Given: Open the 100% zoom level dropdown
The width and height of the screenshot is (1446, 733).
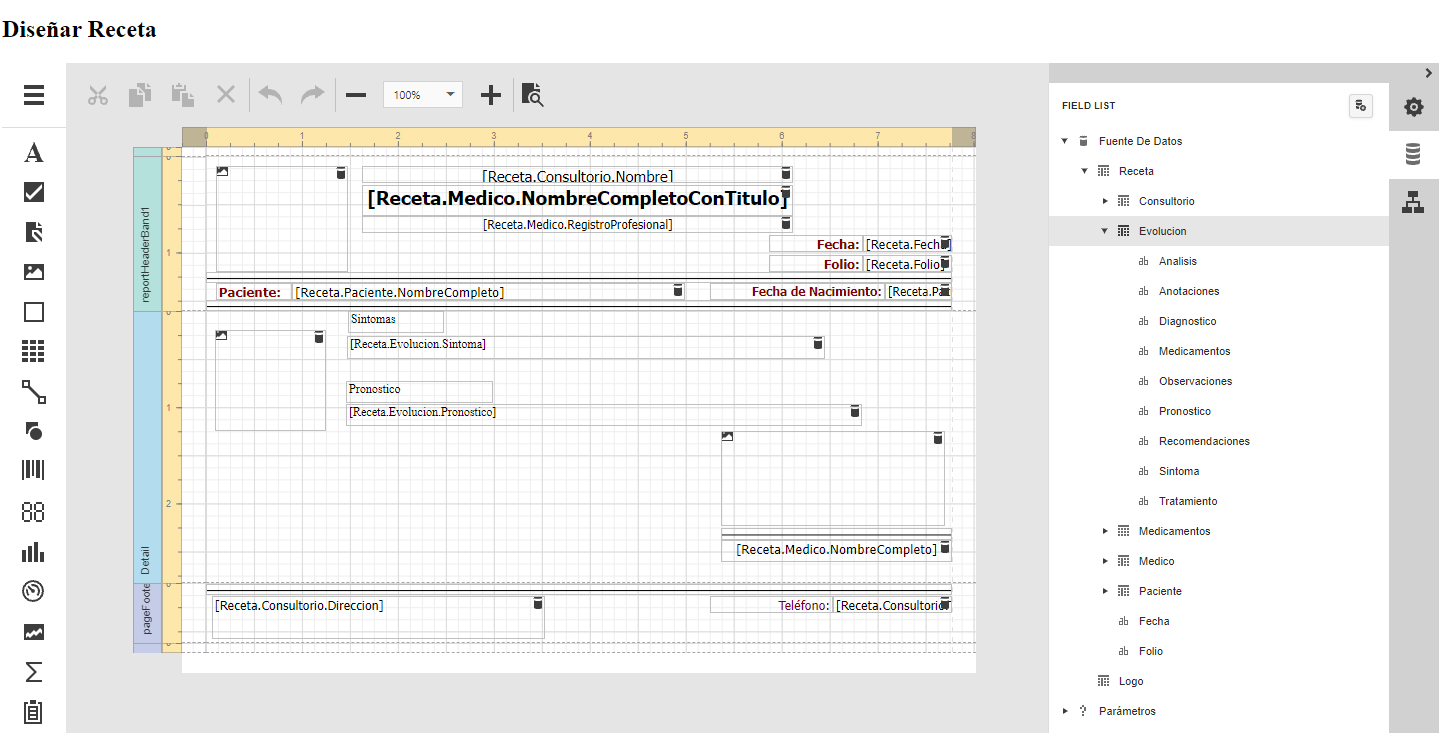Looking at the screenshot, I should click(x=423, y=95).
